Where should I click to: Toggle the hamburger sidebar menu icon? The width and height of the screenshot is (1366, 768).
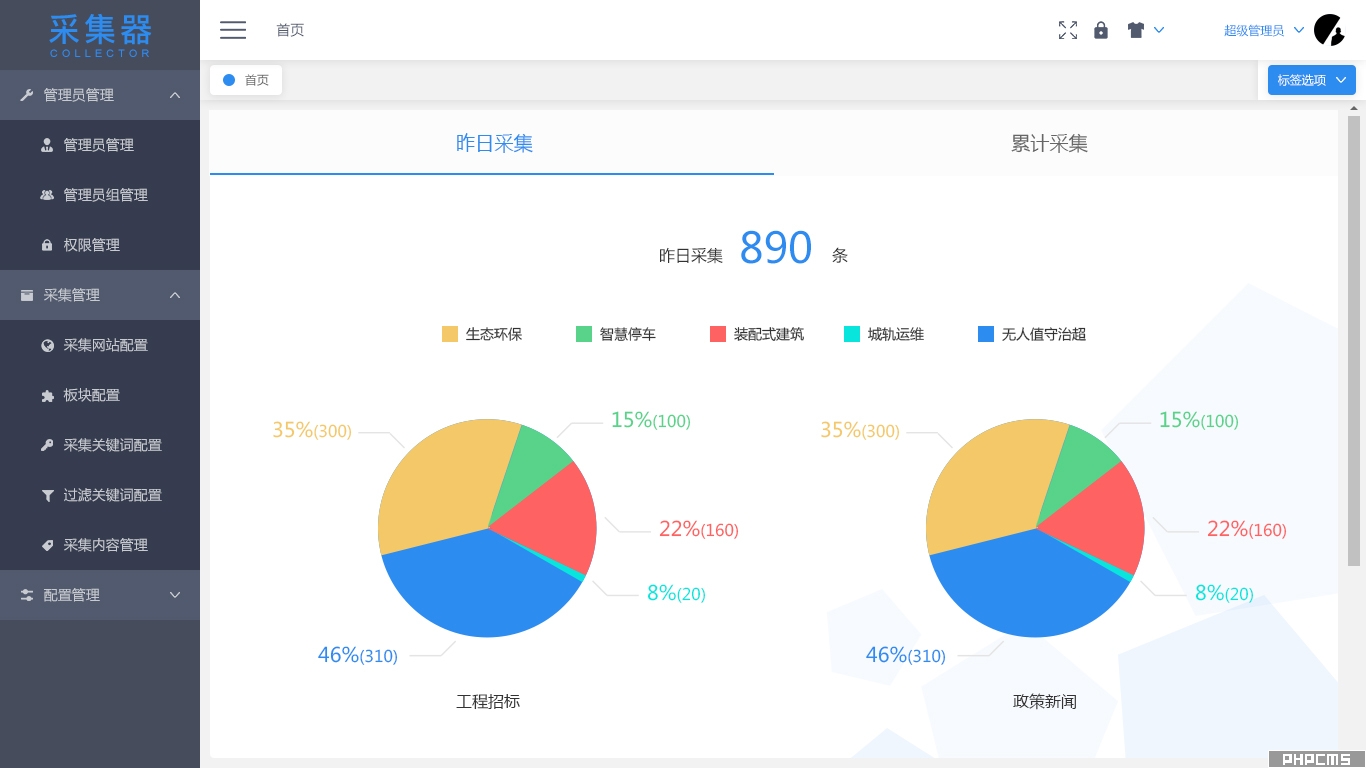click(233, 30)
